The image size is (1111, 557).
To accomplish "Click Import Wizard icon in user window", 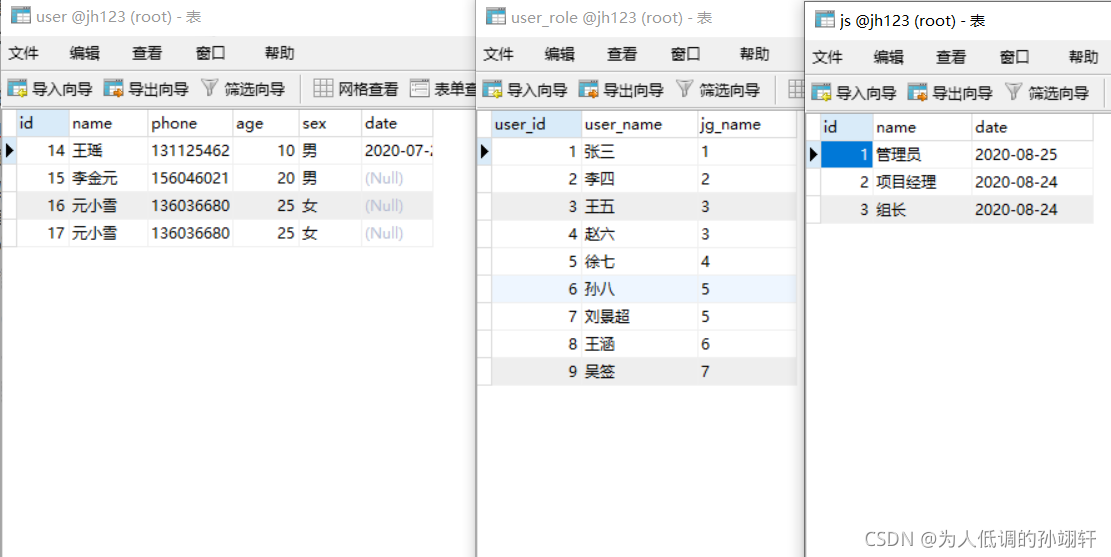I will tap(18, 89).
